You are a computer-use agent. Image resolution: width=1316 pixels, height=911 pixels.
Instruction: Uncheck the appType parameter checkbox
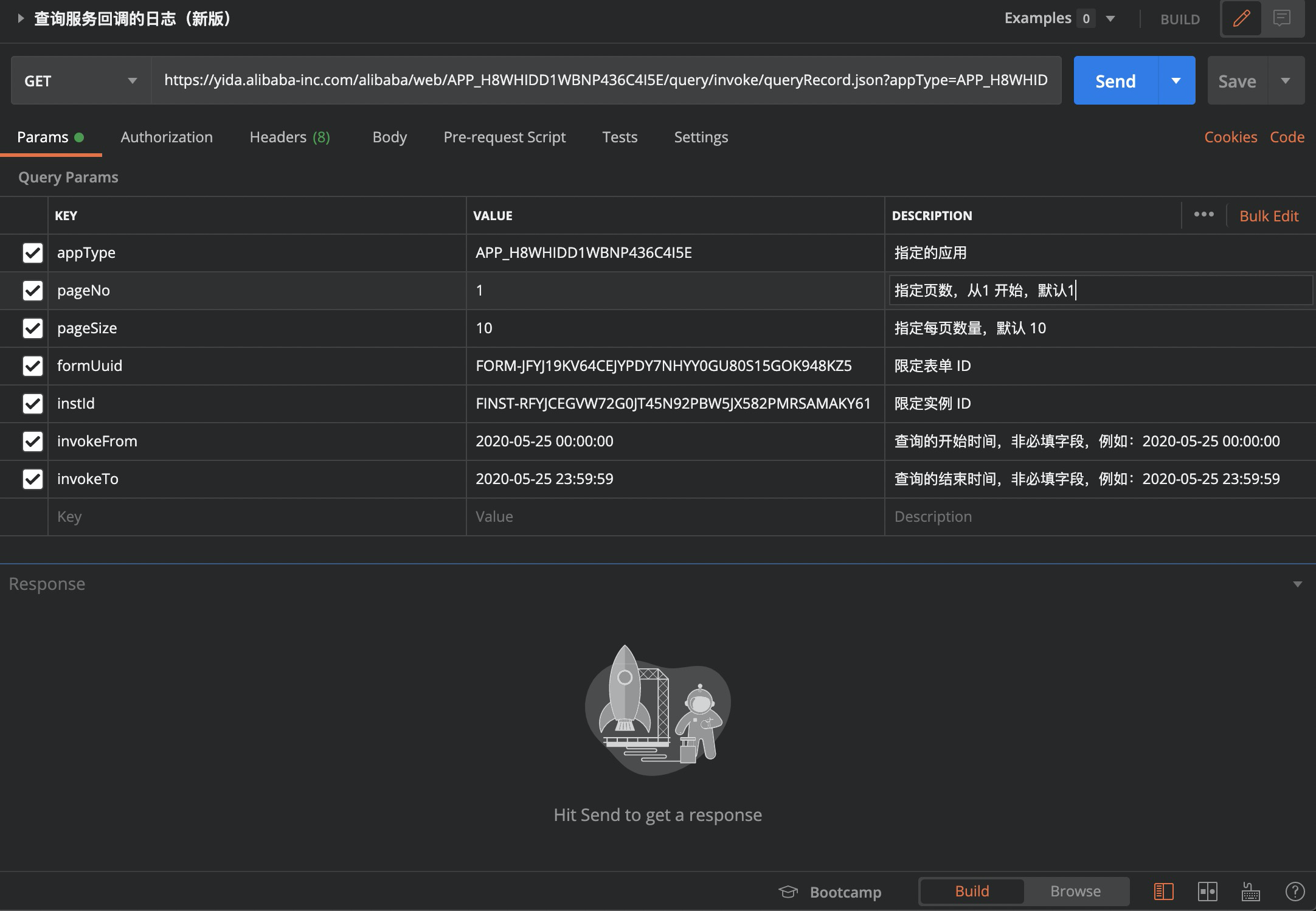(x=33, y=253)
